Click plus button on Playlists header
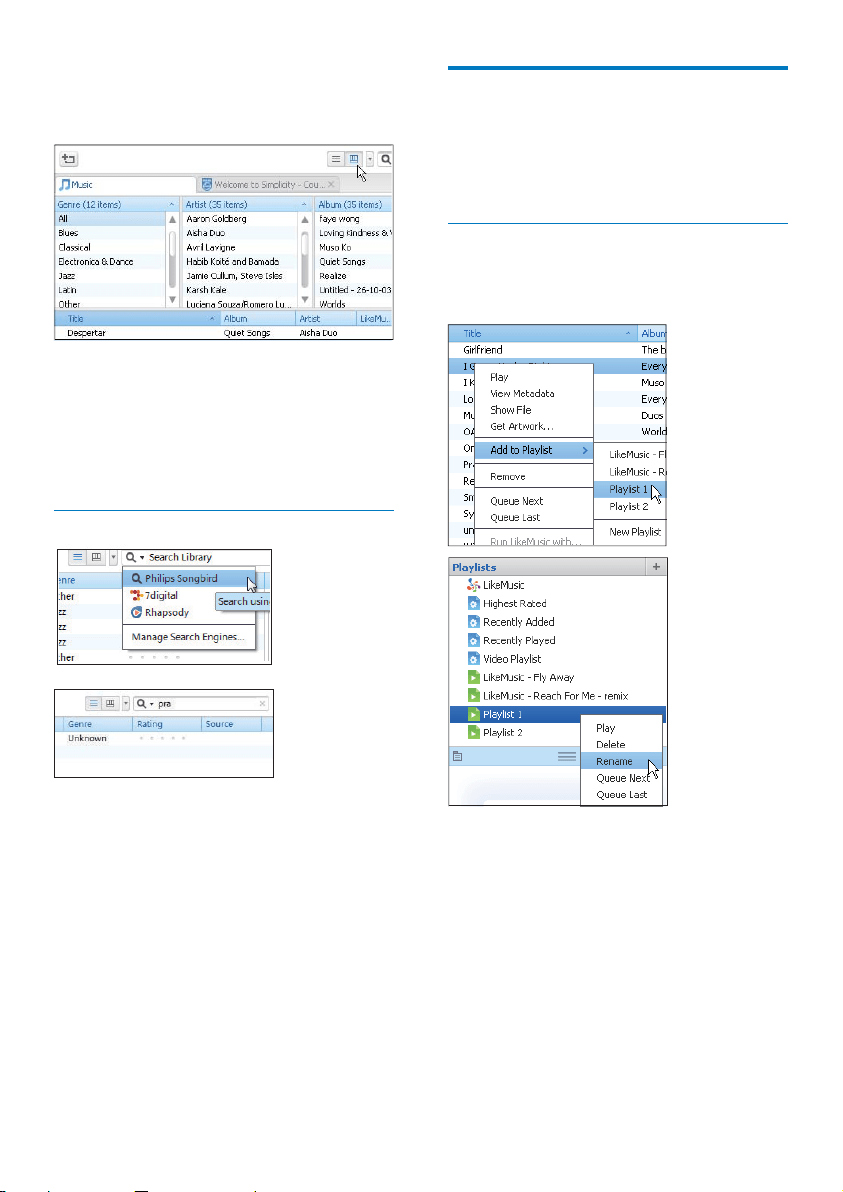 656,567
